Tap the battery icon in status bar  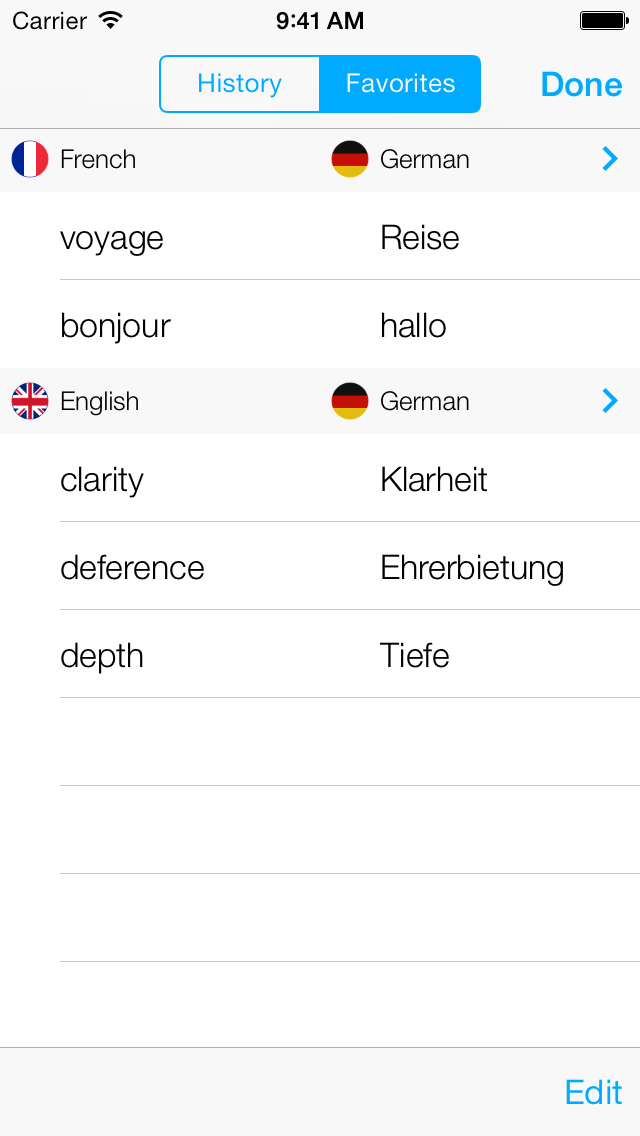[603, 21]
